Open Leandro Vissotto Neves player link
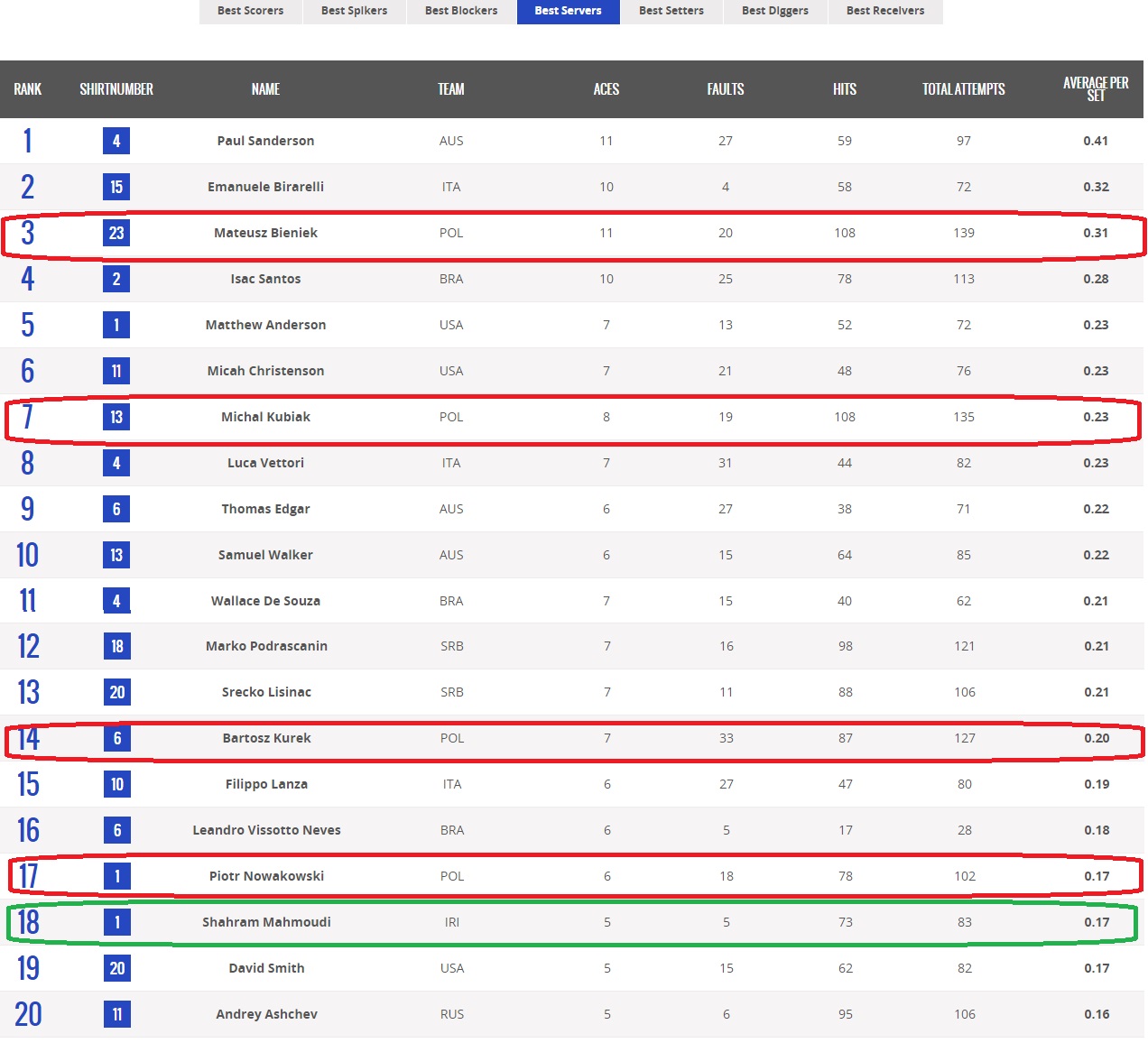The height and width of the screenshot is (1043, 1148). 266,830
